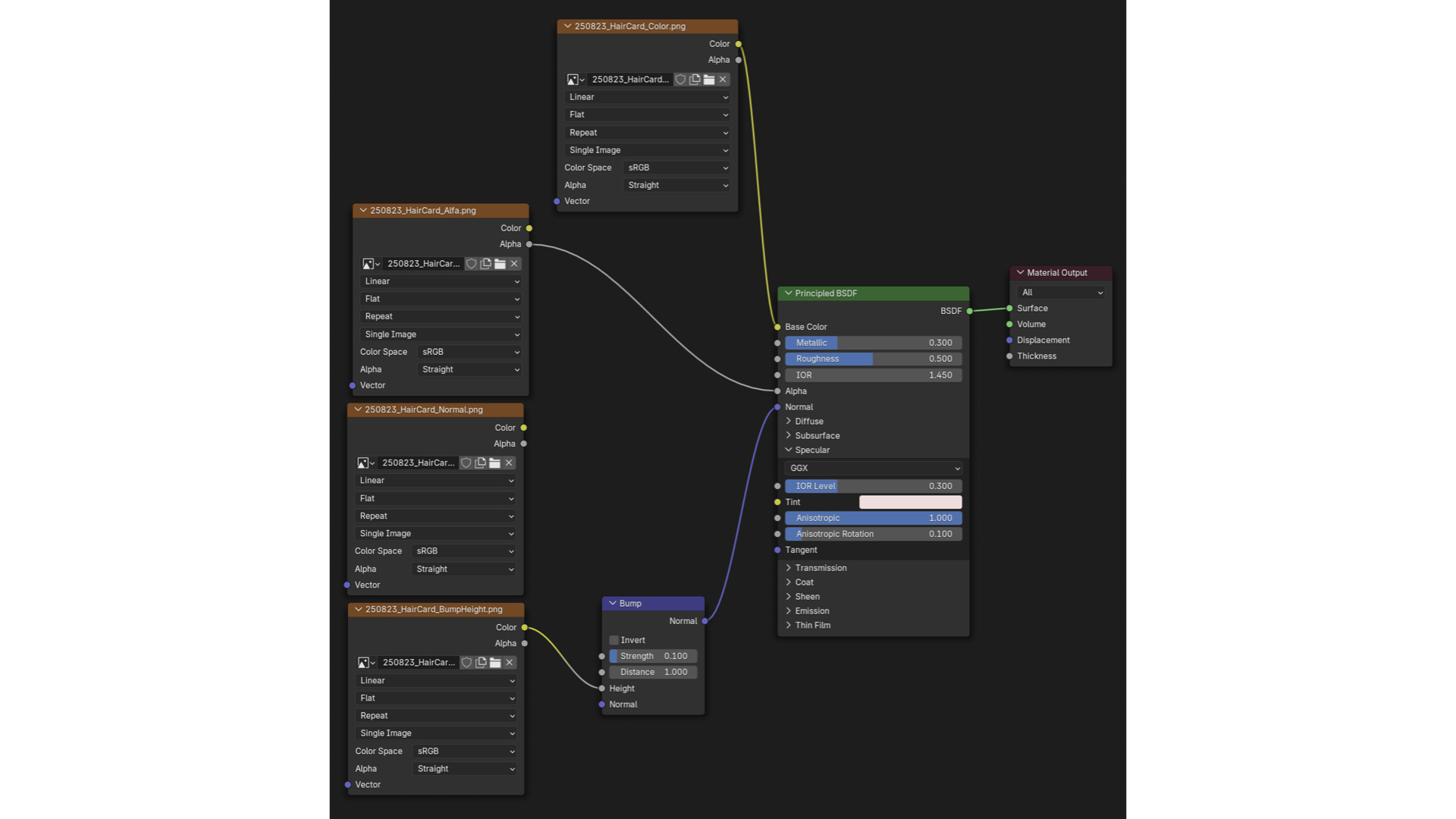Open Single Image source dropdown on HairCard_BumpHeight node
This screenshot has height=819, width=1456.
click(x=436, y=733)
